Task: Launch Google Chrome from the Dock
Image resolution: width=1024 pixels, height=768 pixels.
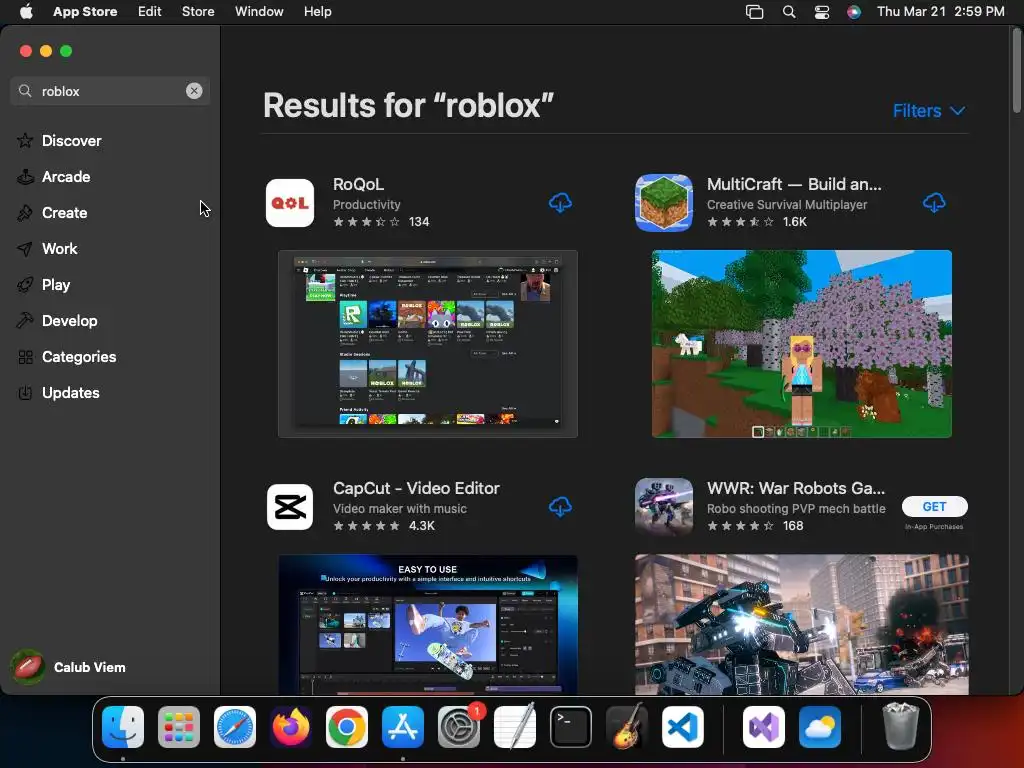Action: 347,727
